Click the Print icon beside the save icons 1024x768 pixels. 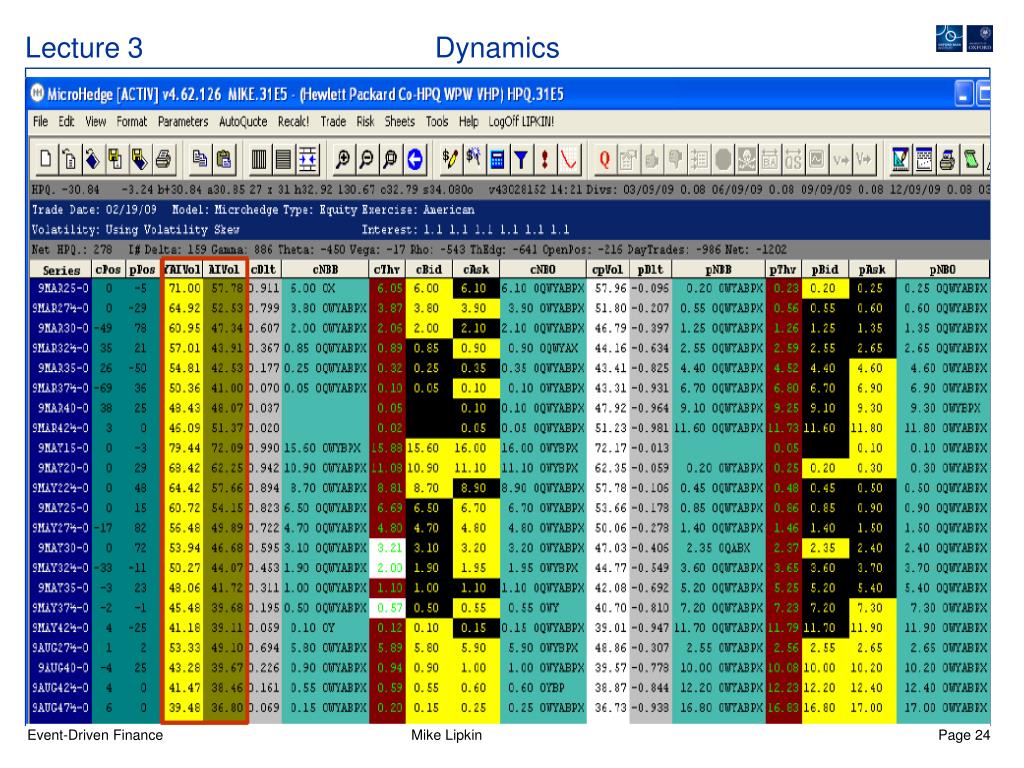click(163, 159)
